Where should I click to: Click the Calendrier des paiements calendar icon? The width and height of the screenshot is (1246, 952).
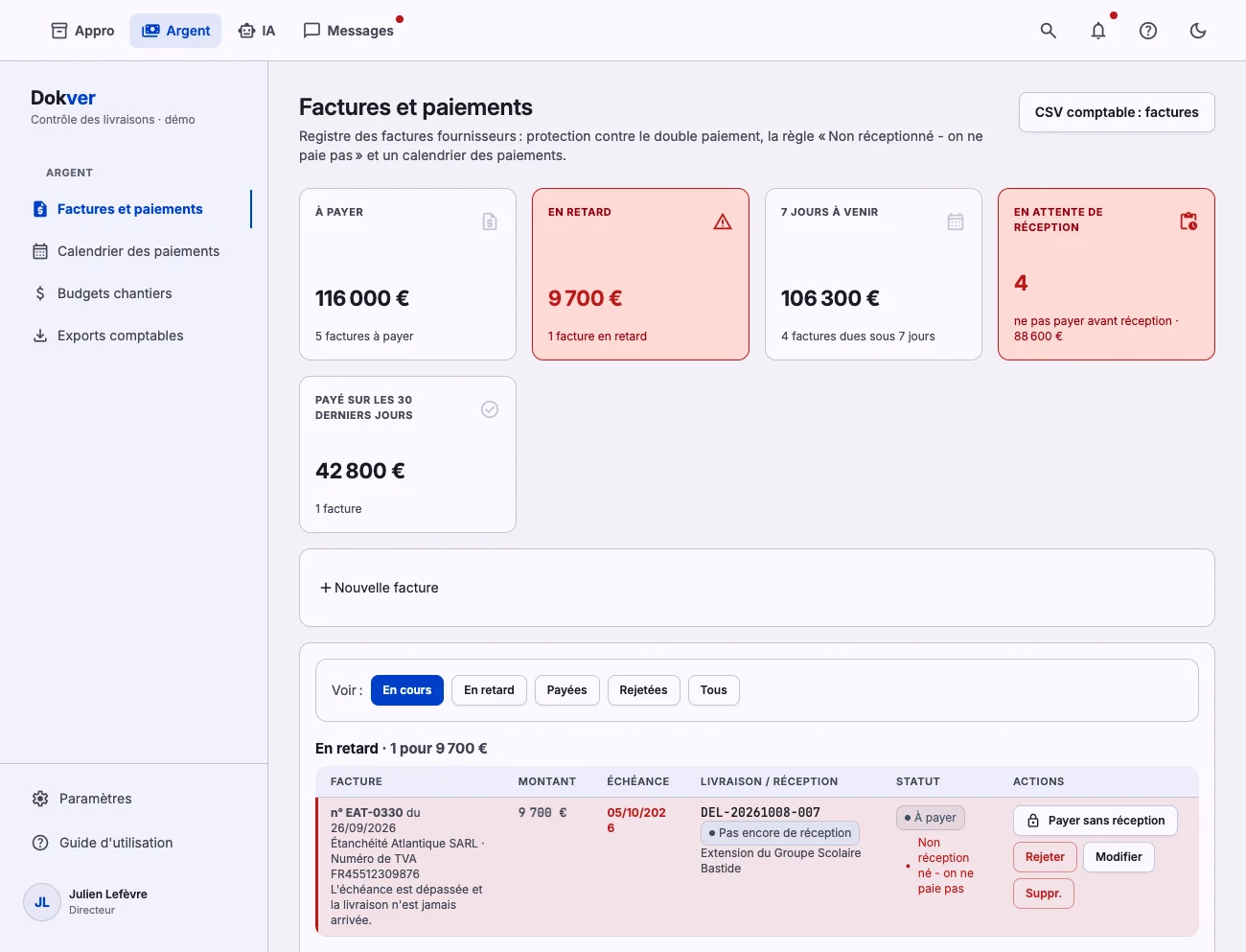(x=40, y=251)
